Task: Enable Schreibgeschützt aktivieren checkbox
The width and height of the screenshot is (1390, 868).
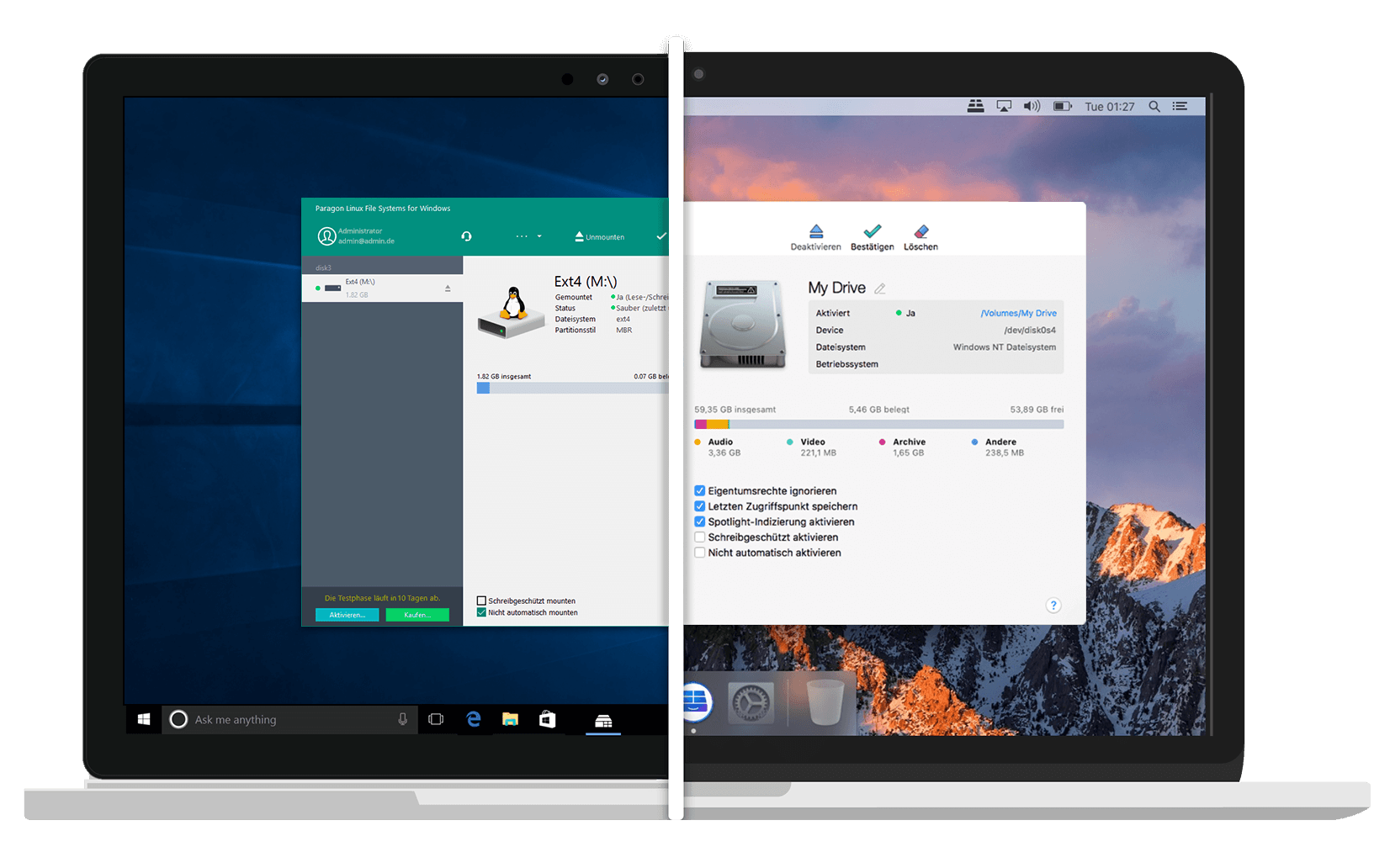Action: tap(699, 537)
